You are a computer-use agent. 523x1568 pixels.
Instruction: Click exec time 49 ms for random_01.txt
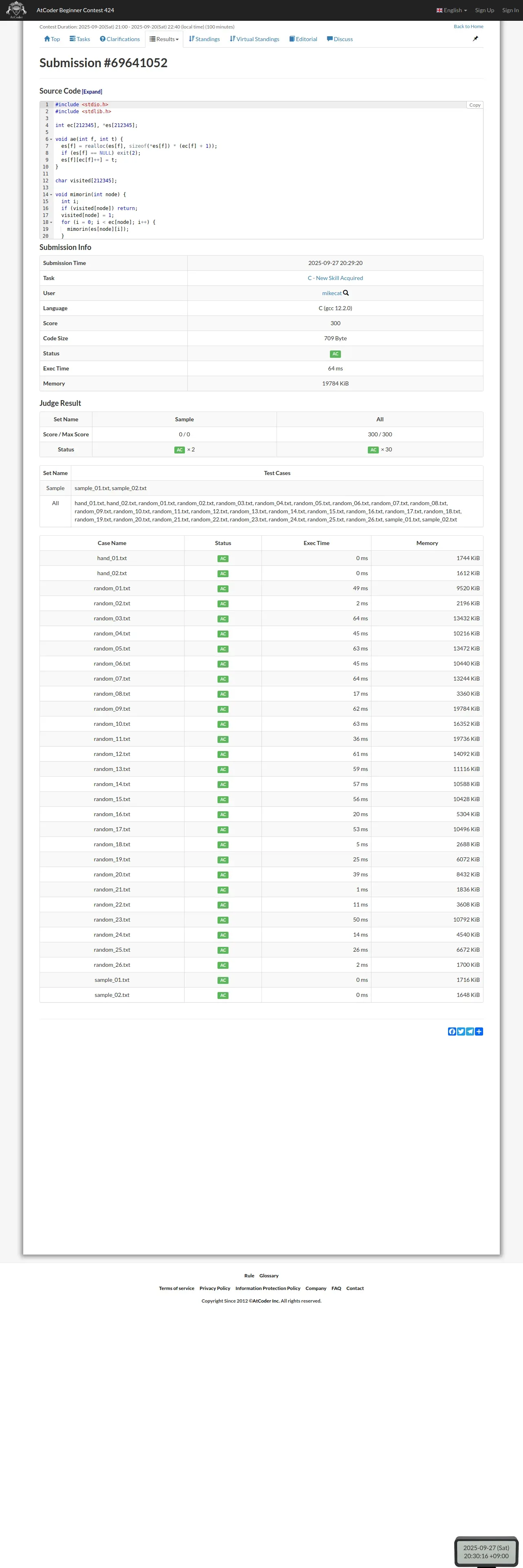click(360, 589)
